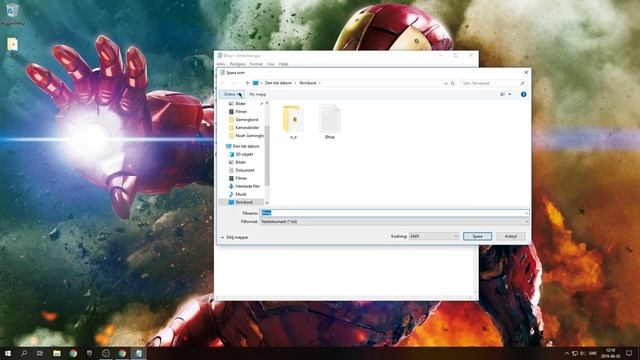Select Hämtade filer in the navigation tree

pos(244,186)
